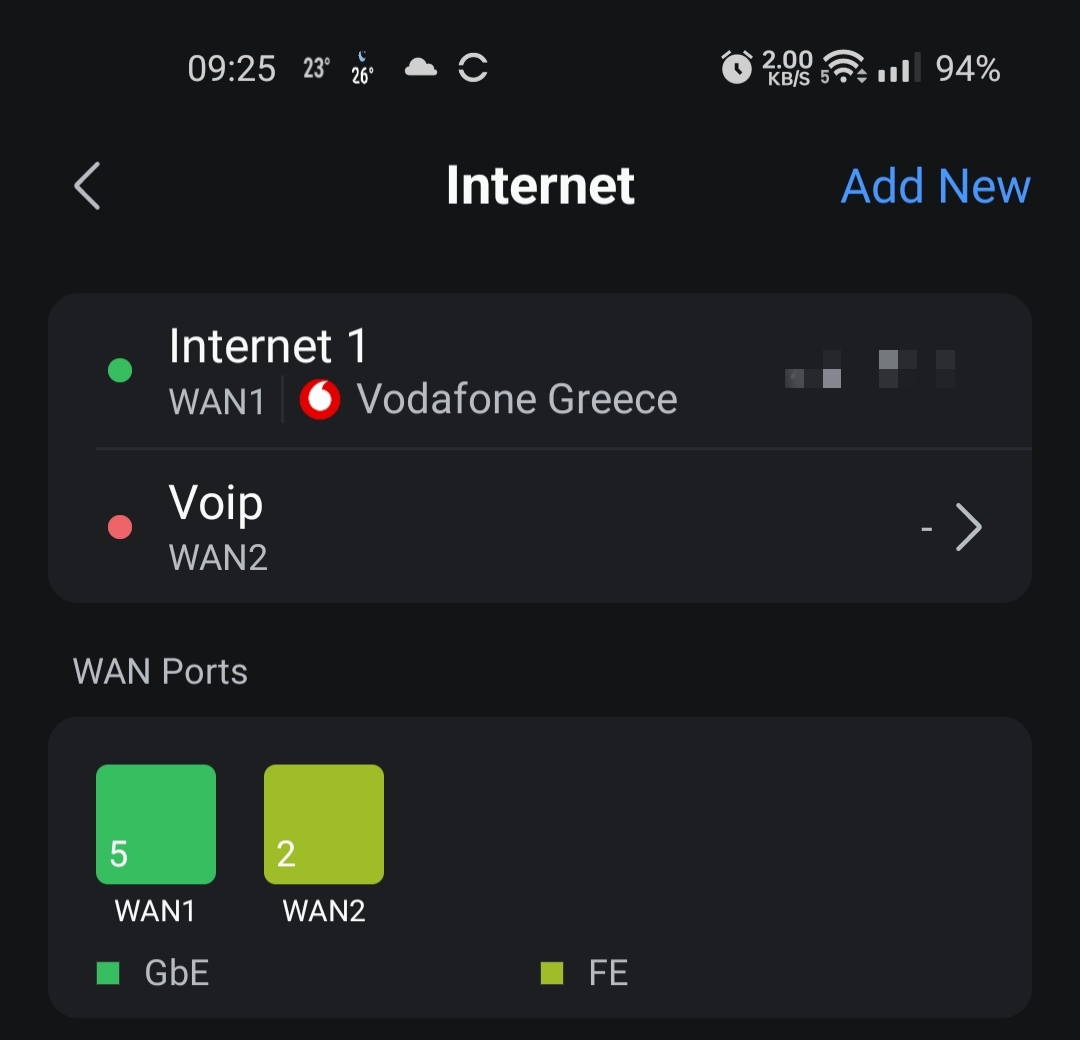Expand Voip details with chevron arrow
Image resolution: width=1080 pixels, height=1040 pixels.
(x=968, y=527)
